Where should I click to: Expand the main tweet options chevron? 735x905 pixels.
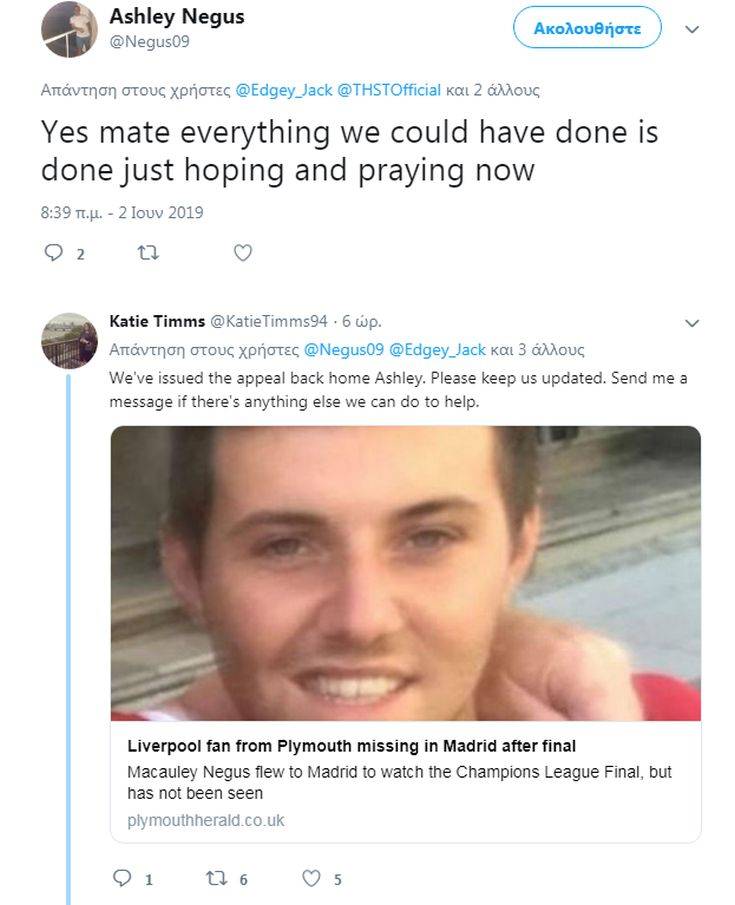[691, 29]
